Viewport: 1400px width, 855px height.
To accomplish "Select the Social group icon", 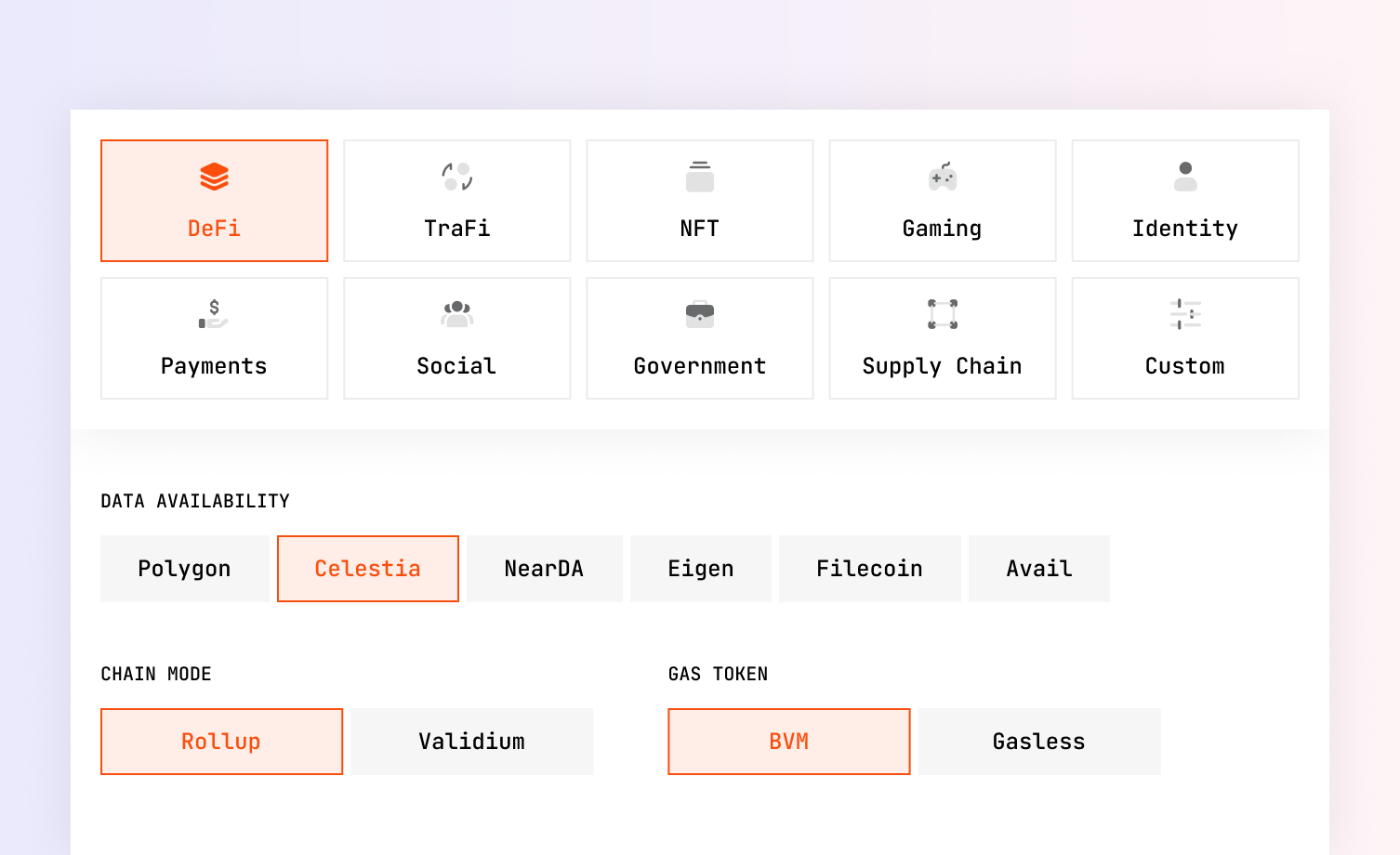I will tap(456, 314).
